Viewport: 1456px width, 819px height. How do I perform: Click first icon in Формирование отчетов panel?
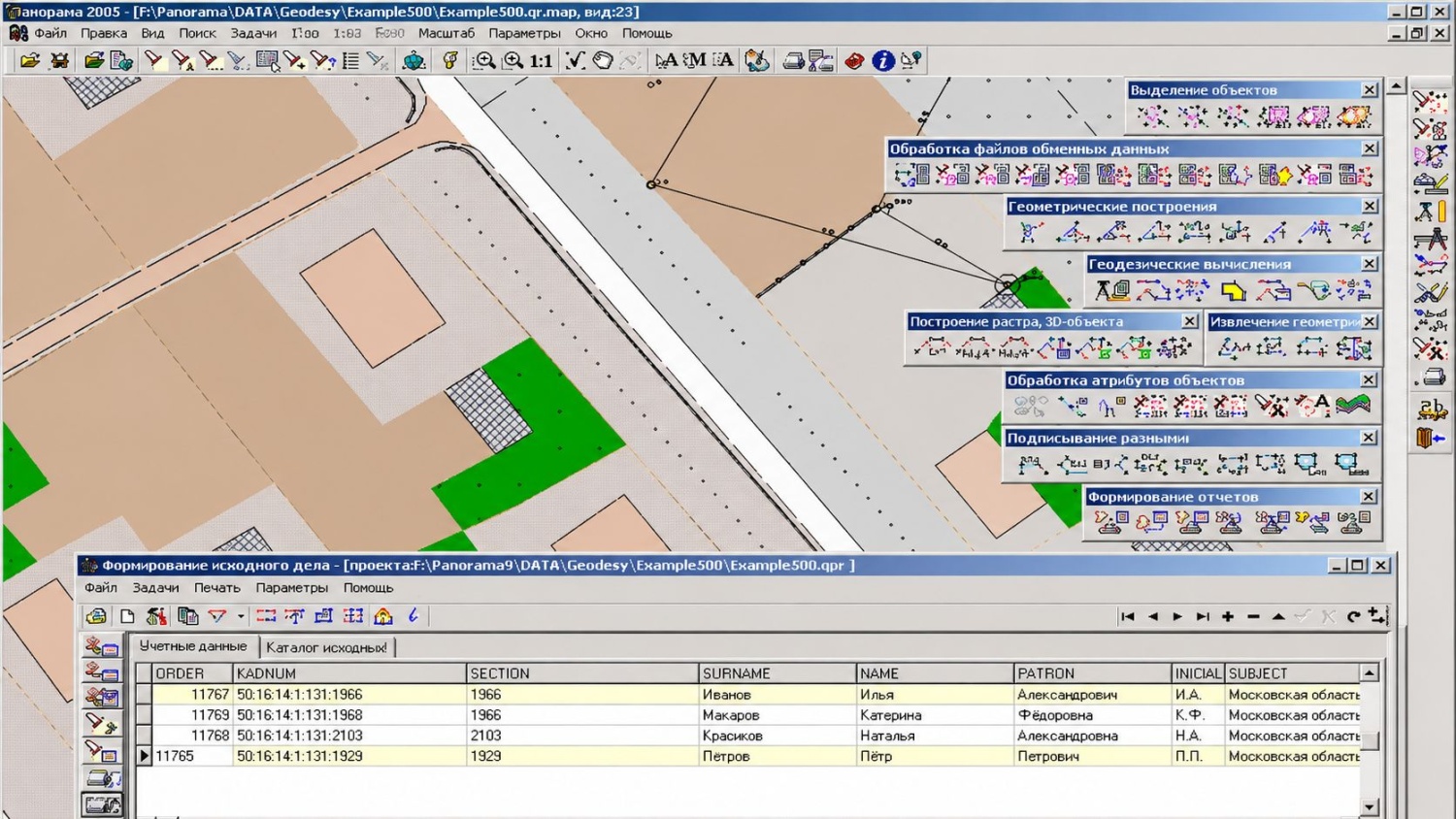point(1111,522)
